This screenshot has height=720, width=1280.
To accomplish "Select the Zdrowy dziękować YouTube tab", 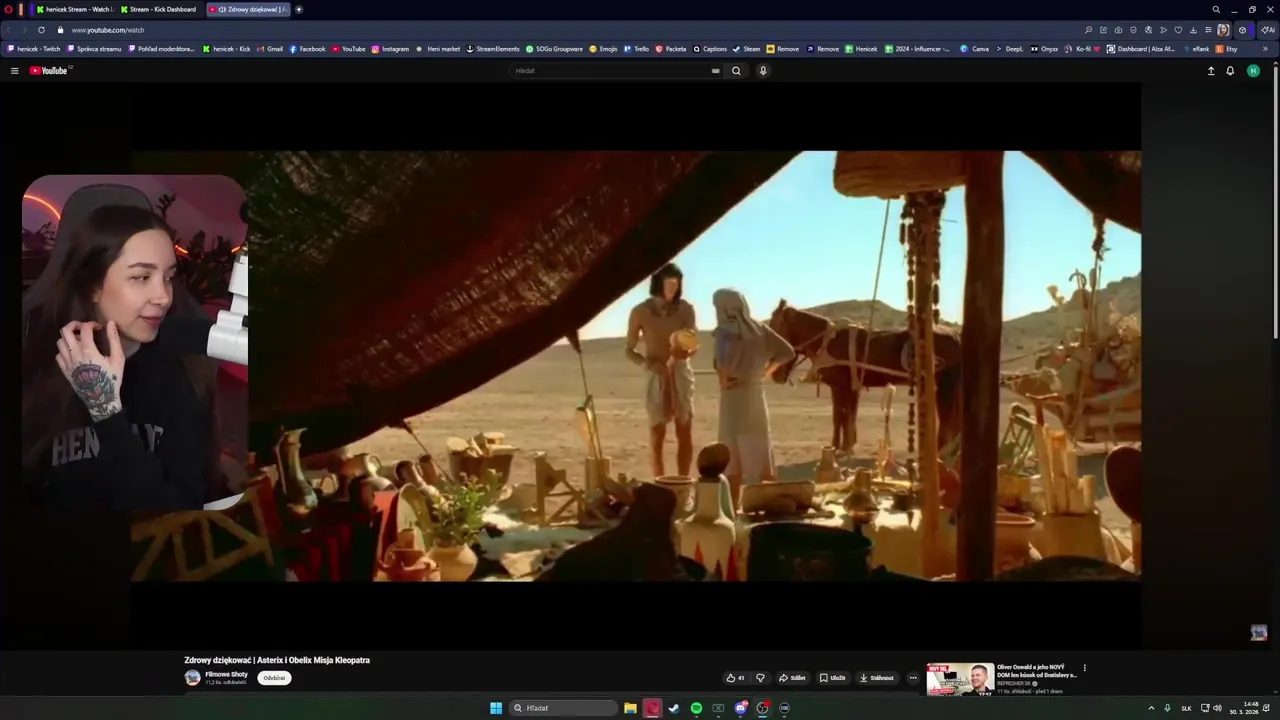I will click(247, 9).
